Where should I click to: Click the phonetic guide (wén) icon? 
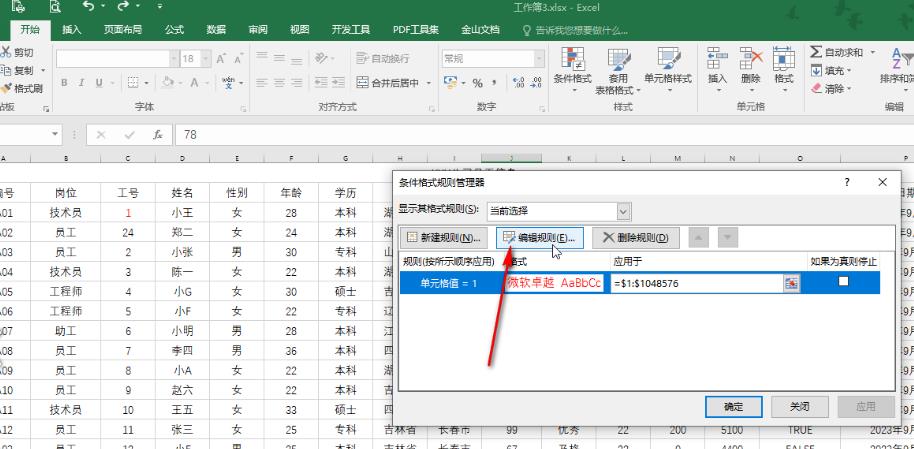click(228, 83)
